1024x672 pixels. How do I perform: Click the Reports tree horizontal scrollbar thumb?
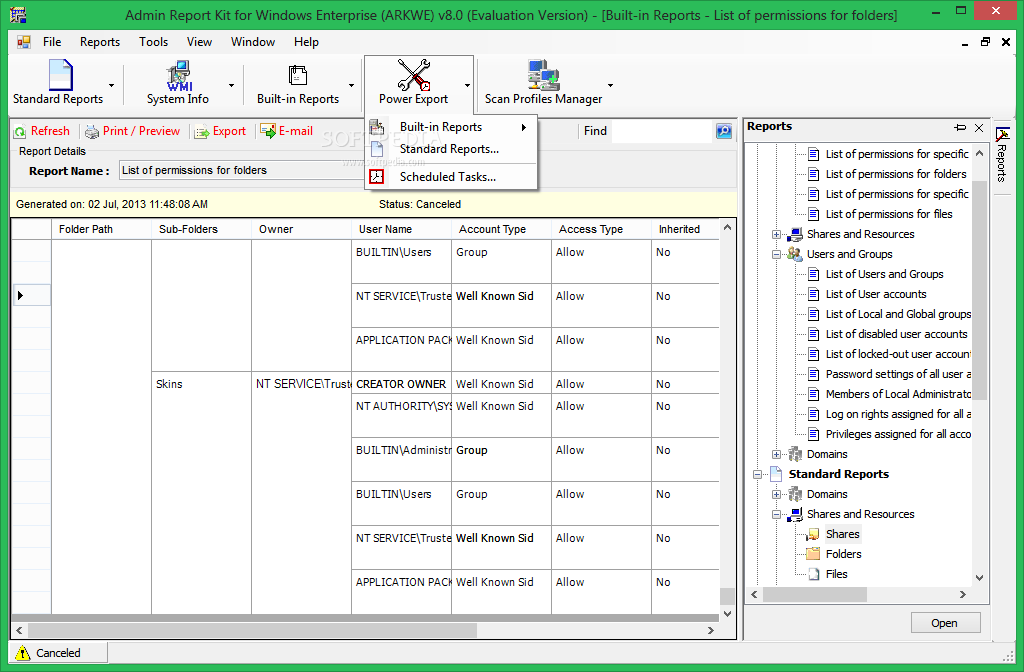point(814,594)
